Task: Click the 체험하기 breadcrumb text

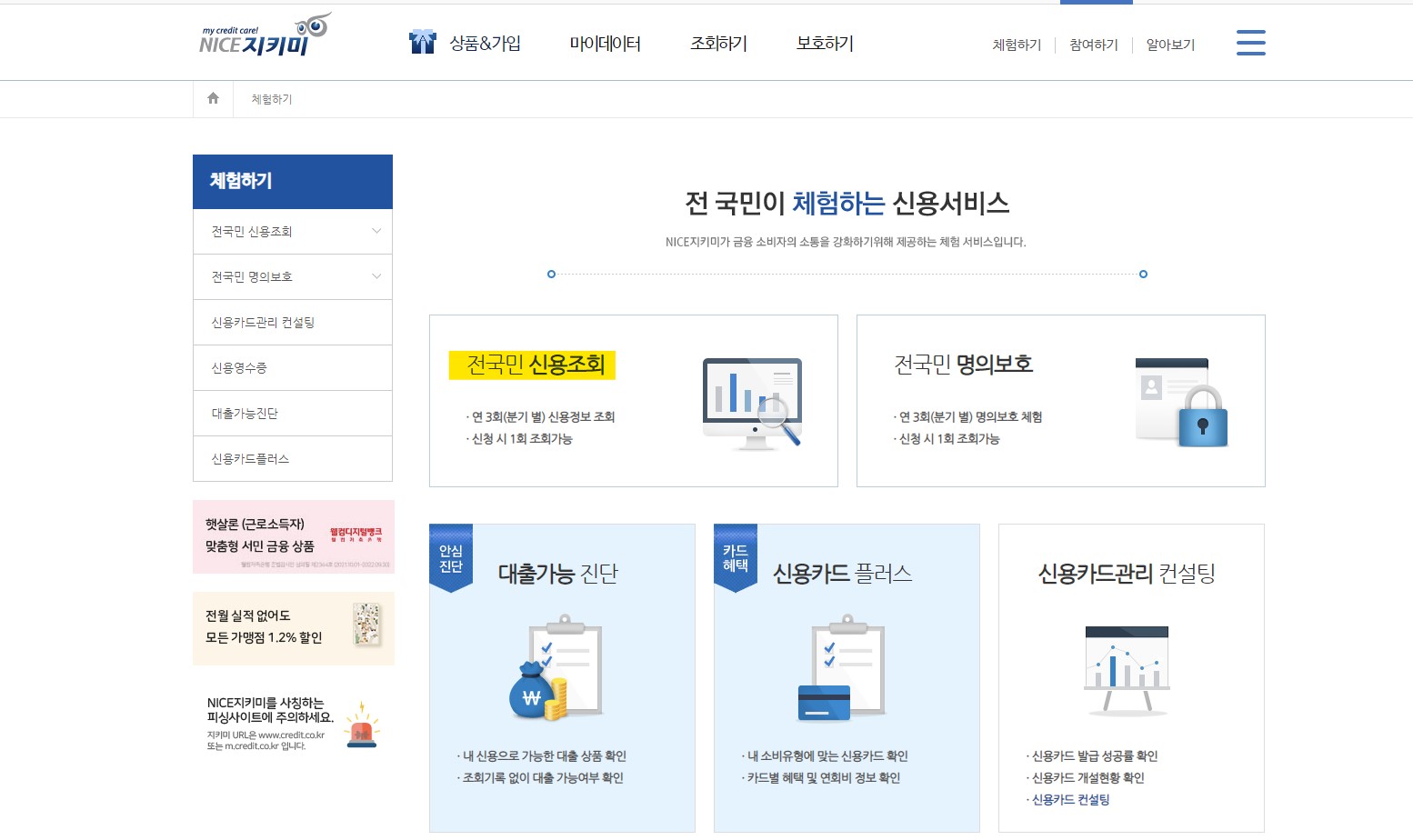Action: tap(272, 99)
